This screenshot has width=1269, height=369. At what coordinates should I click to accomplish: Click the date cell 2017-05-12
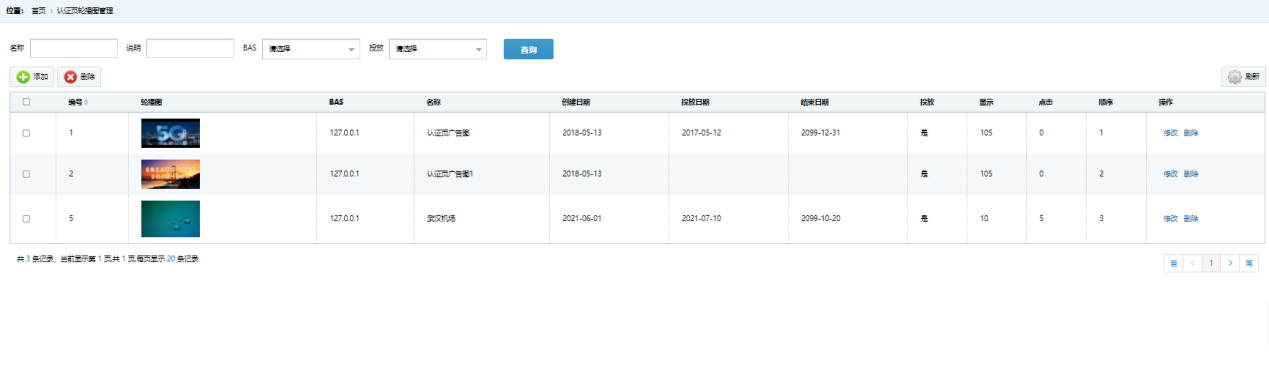coord(702,133)
